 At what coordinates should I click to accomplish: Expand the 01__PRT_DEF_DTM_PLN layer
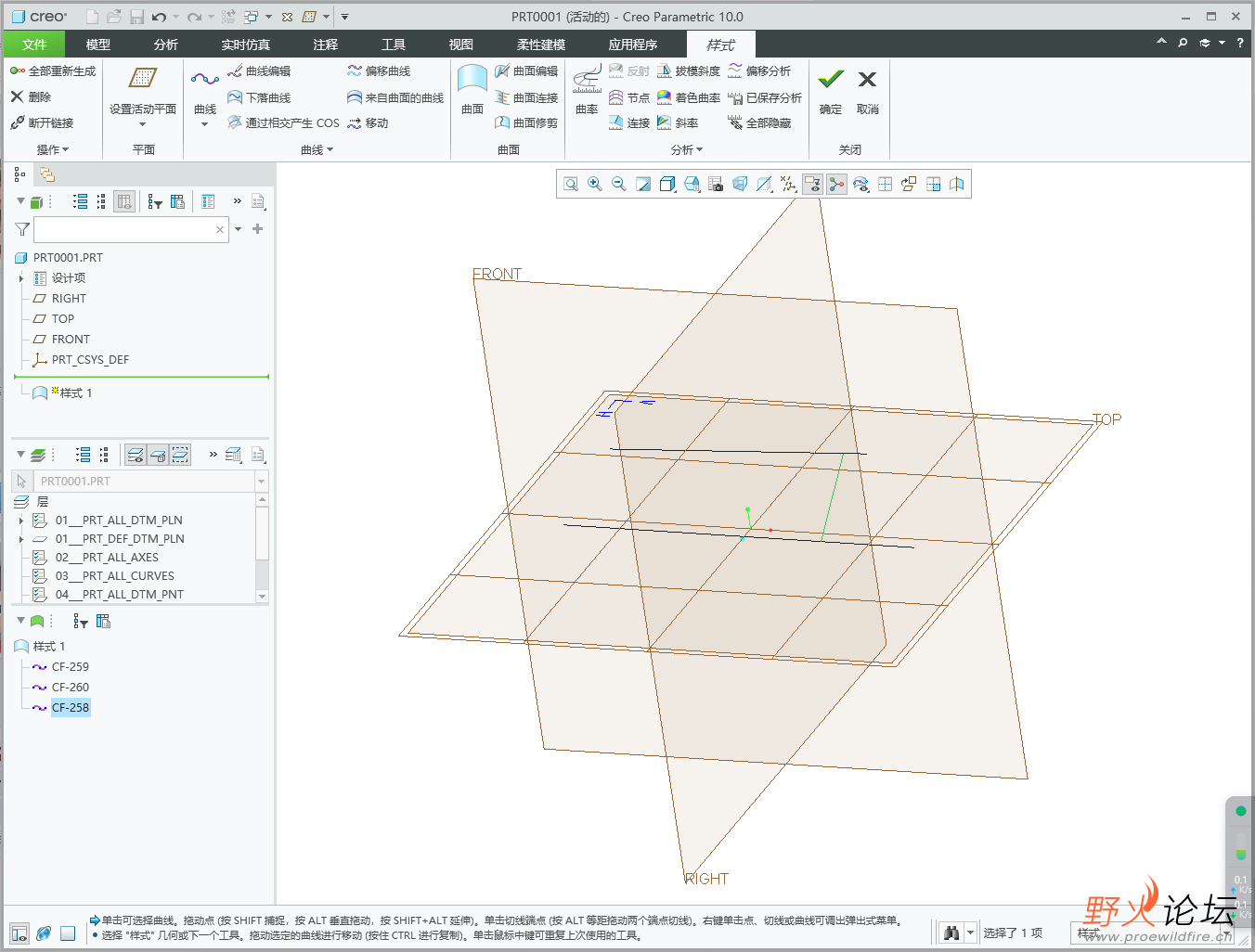tap(21, 539)
